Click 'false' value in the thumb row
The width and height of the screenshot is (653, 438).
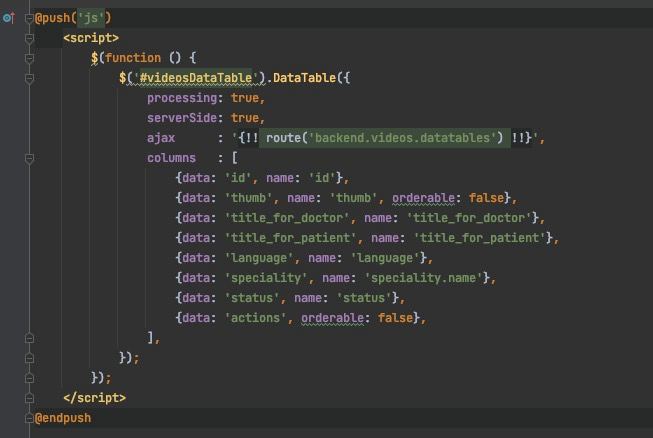(x=486, y=198)
